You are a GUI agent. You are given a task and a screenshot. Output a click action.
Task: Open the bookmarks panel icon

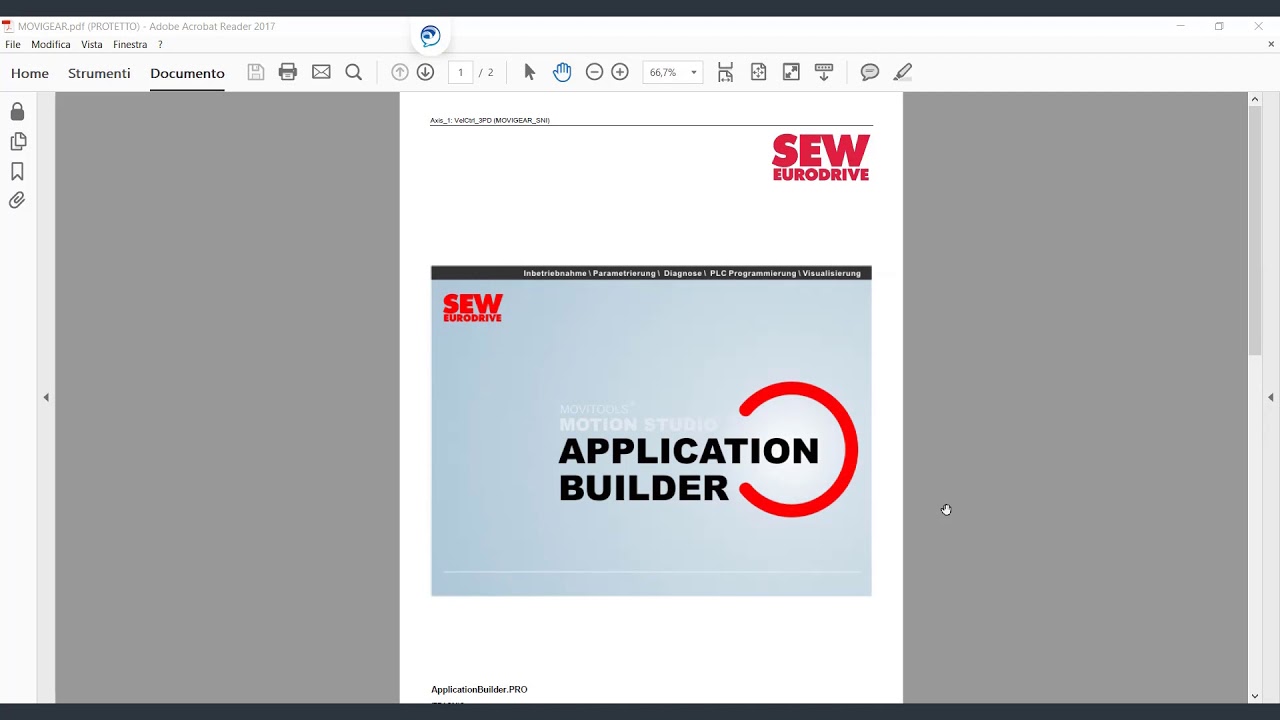pyautogui.click(x=17, y=171)
